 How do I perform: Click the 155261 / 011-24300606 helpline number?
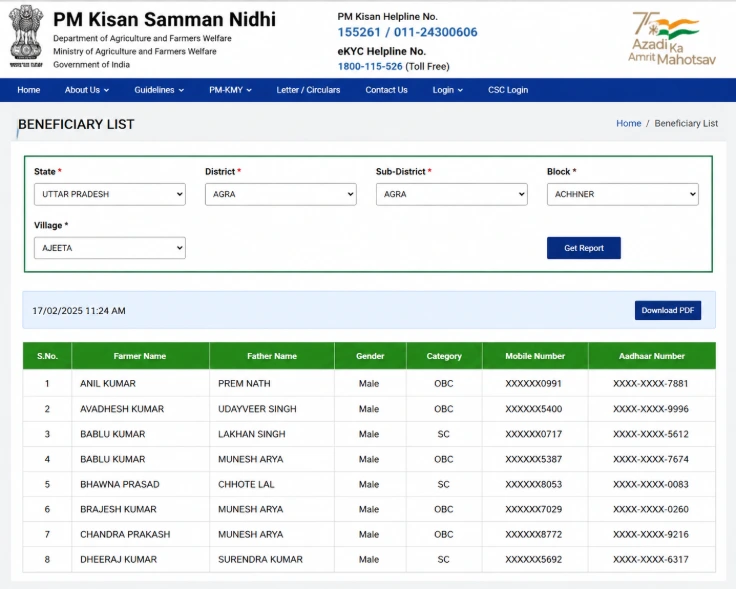pyautogui.click(x=407, y=32)
